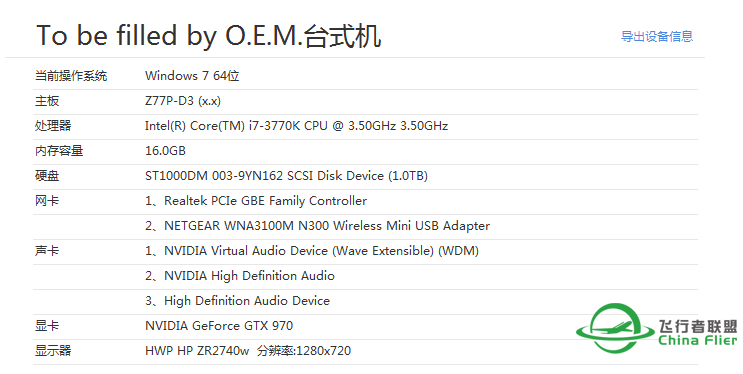This screenshot has width=743, height=374.
Task: Click the 导出设备信息 export link
Action: click(657, 36)
